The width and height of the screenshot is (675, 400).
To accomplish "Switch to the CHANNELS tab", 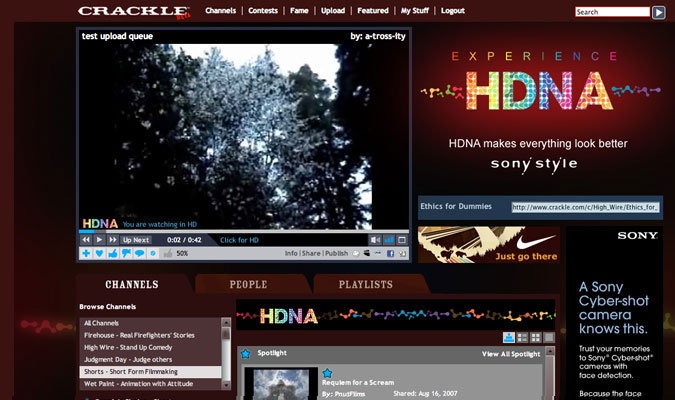I will [132, 284].
